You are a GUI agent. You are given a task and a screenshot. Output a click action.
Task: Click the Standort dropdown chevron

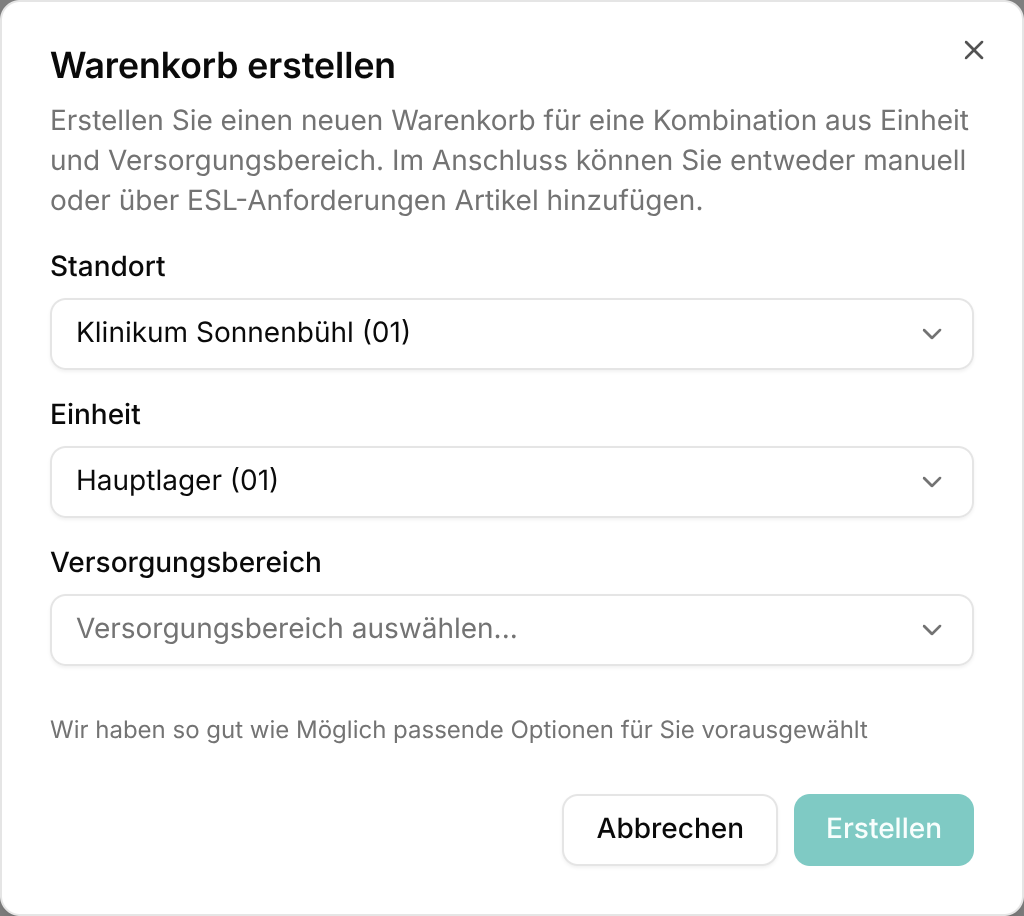[x=931, y=334]
